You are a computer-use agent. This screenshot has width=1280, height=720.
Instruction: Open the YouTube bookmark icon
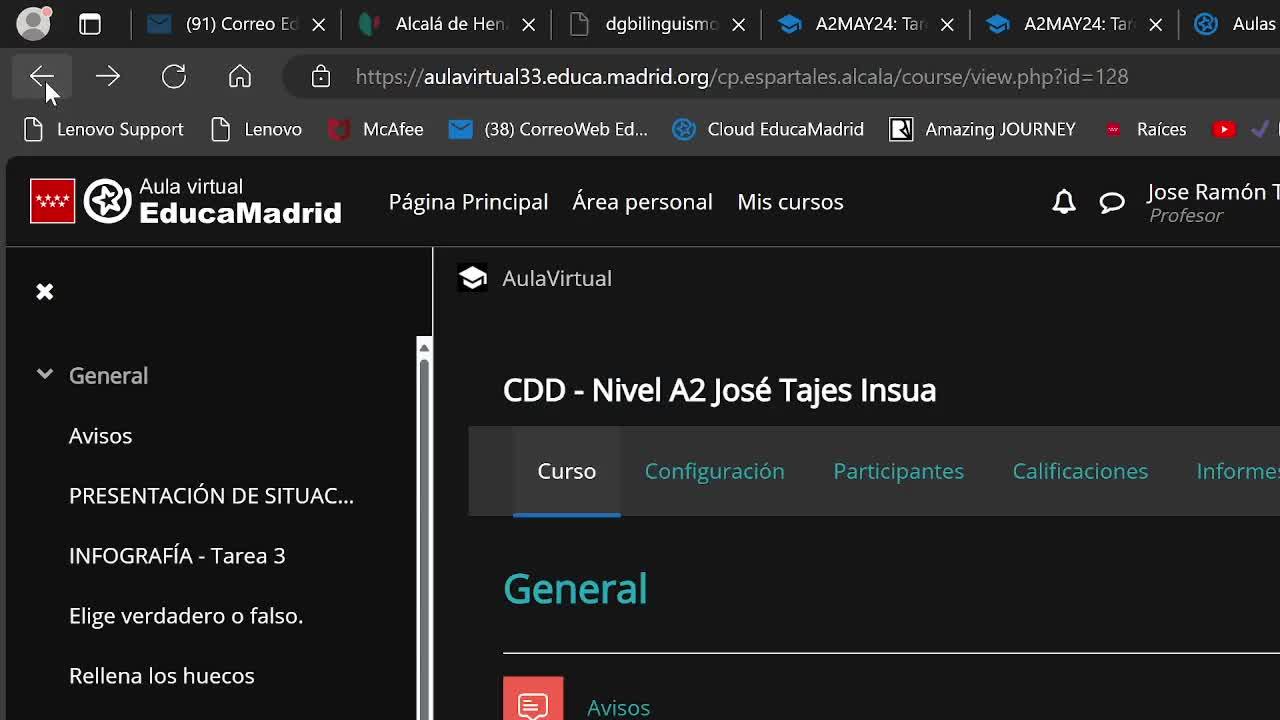[1224, 129]
